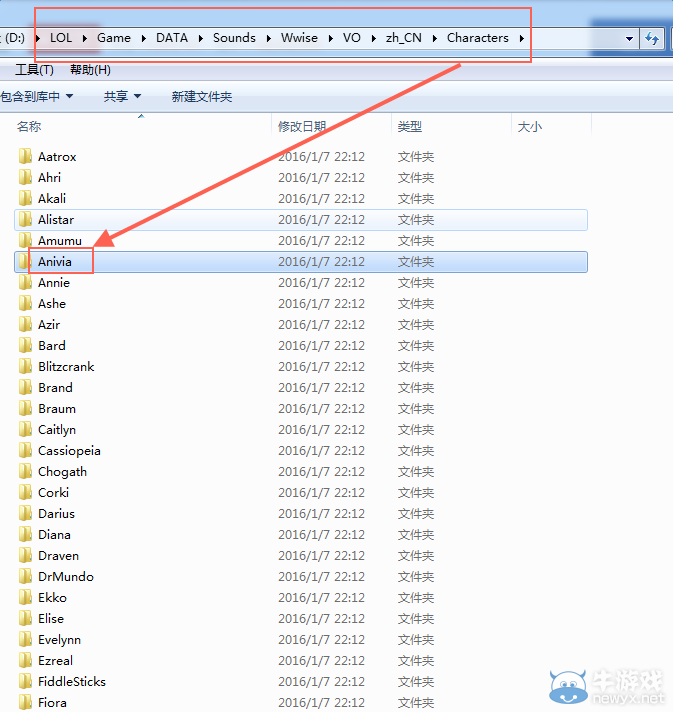Click the 文件夹 type in Draven's row
The width and height of the screenshot is (673, 712).
416,556
